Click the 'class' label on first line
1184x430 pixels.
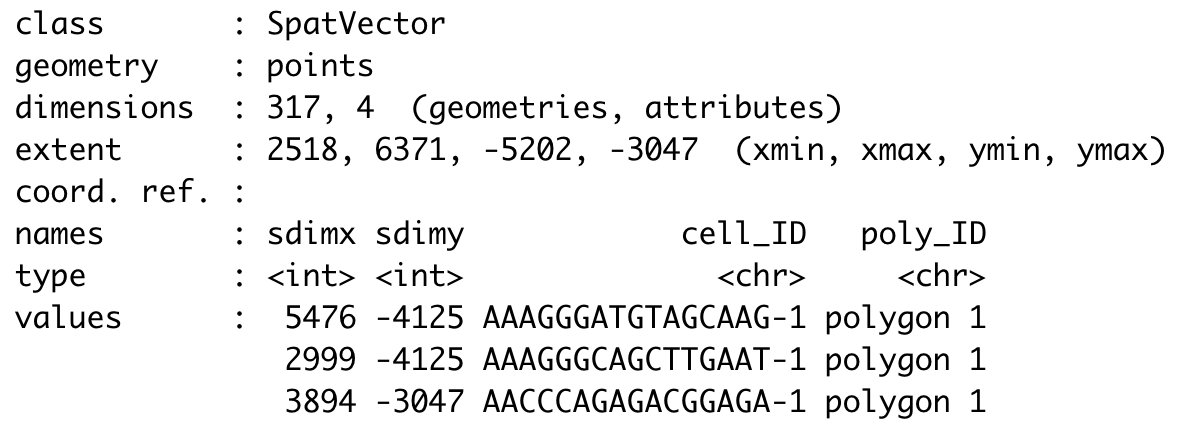[59, 24]
